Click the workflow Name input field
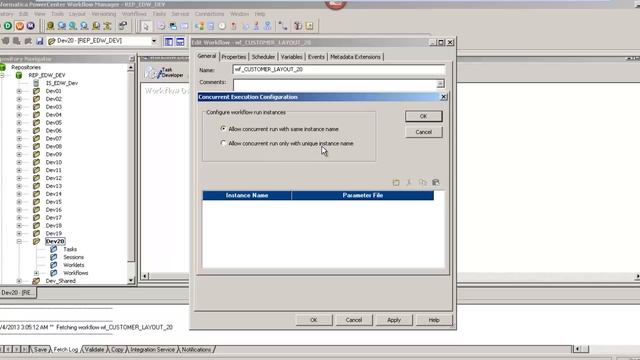 [339, 69]
